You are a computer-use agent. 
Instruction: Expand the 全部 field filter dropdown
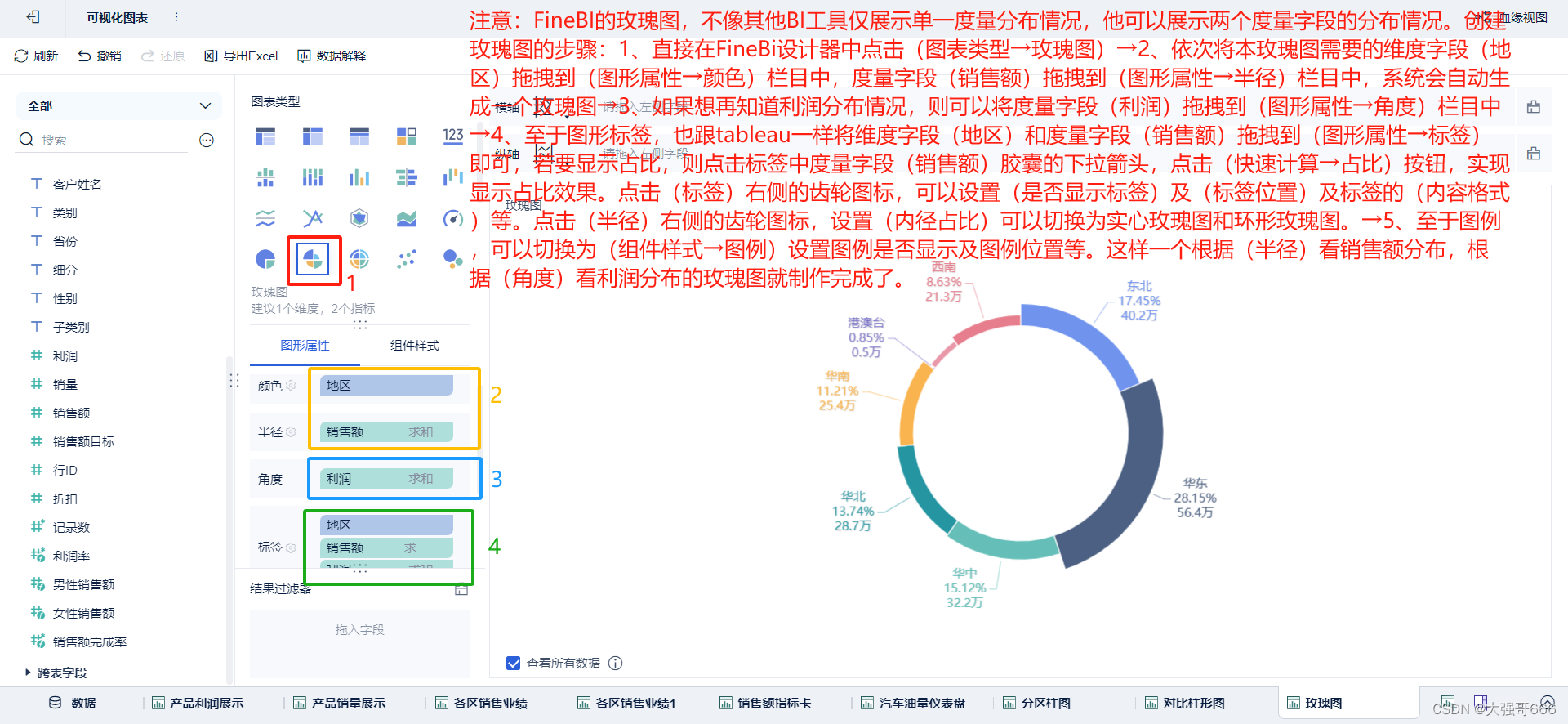[x=118, y=105]
